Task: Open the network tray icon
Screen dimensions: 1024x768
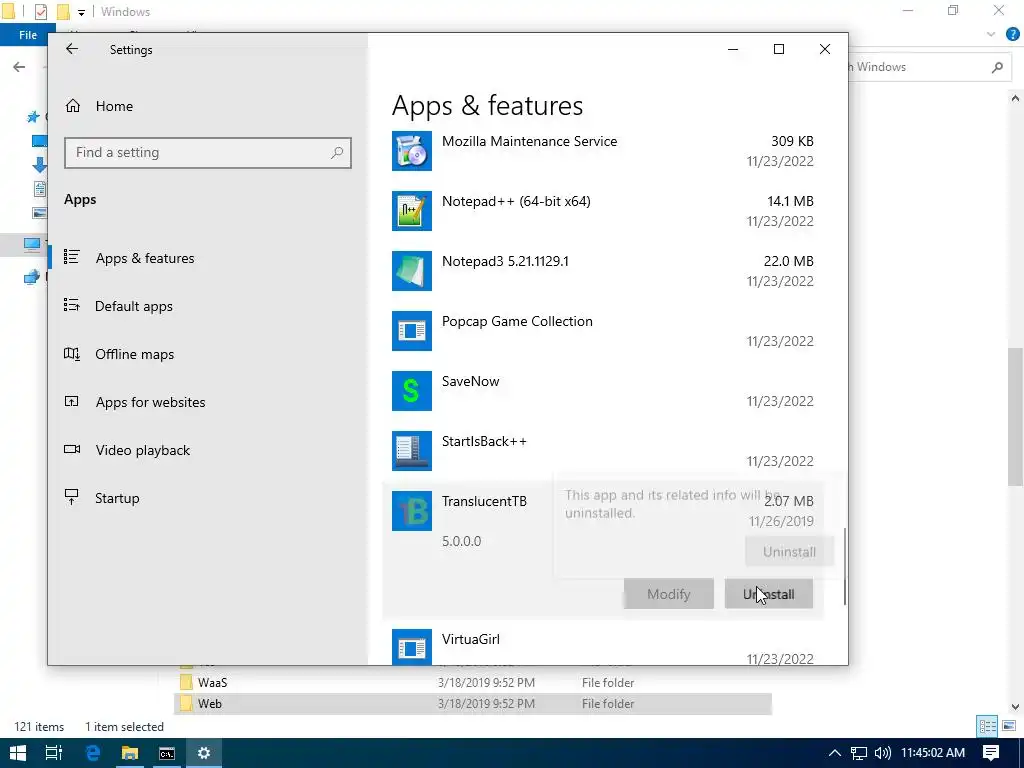Action: 859,753
